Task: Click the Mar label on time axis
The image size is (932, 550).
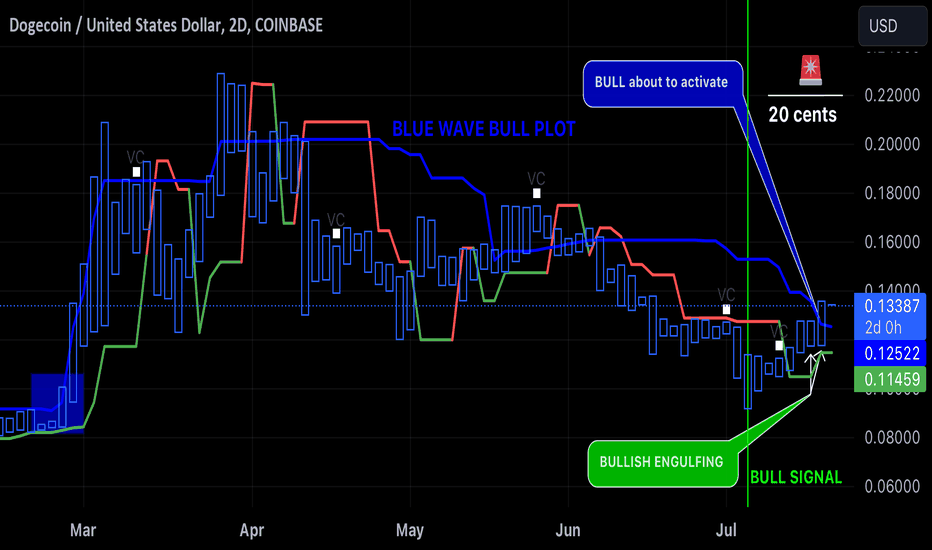Action: click(x=83, y=530)
